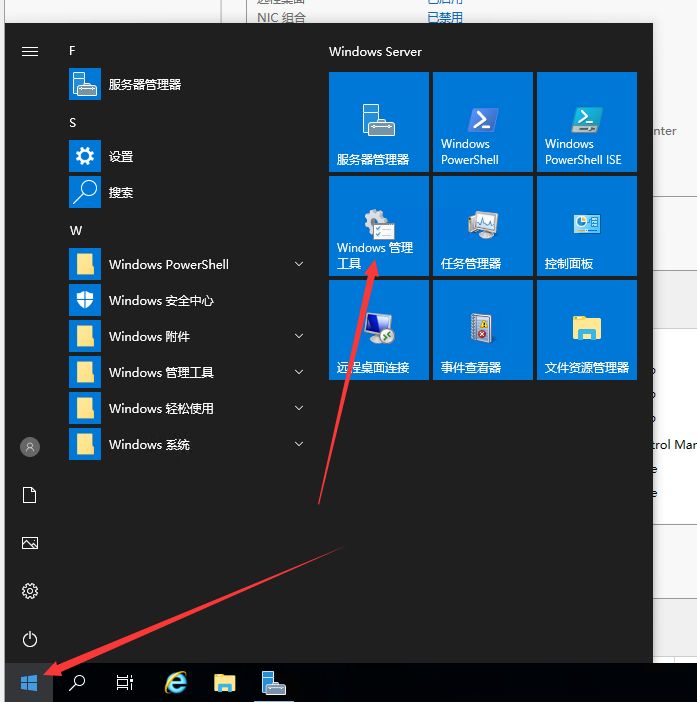Open the Windows PowerShell tile
The height and width of the screenshot is (702, 697).
pos(483,122)
